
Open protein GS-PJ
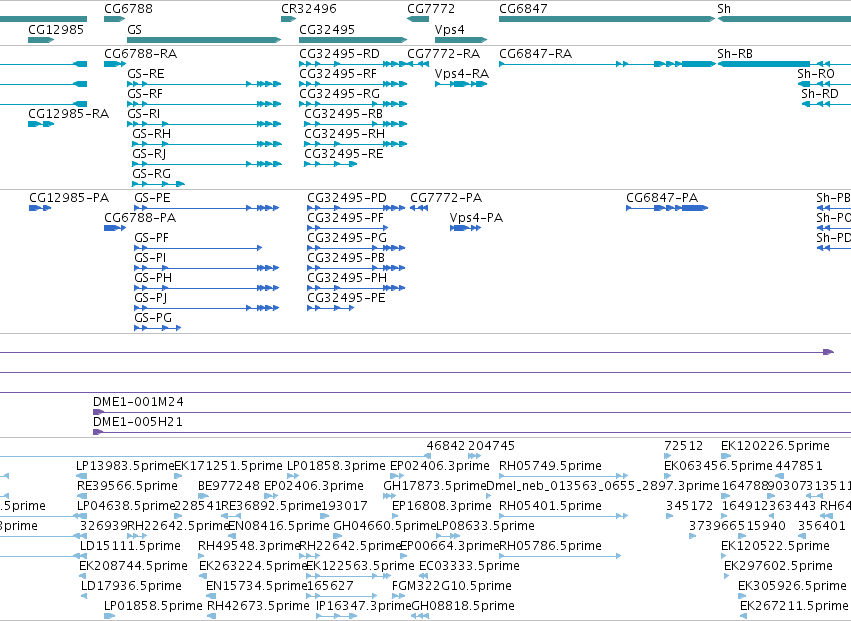click(x=150, y=299)
